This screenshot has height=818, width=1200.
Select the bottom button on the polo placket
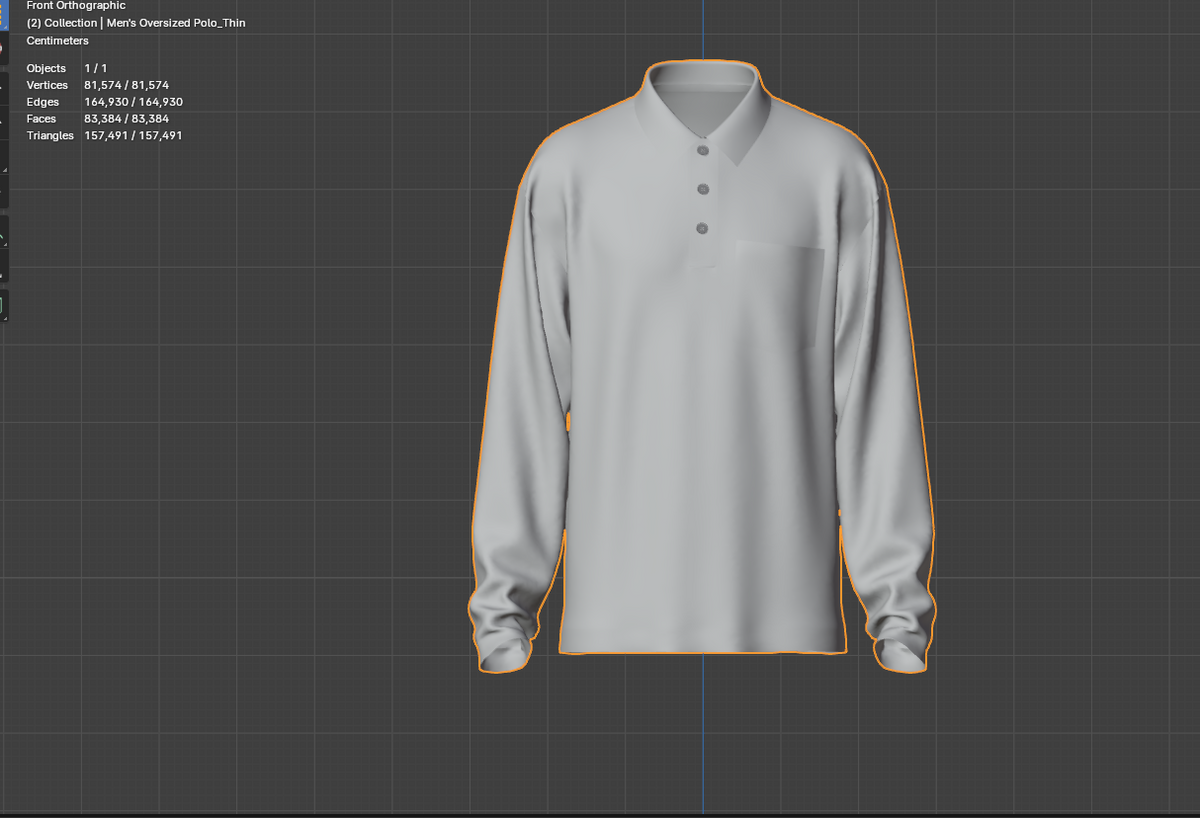[x=702, y=229]
